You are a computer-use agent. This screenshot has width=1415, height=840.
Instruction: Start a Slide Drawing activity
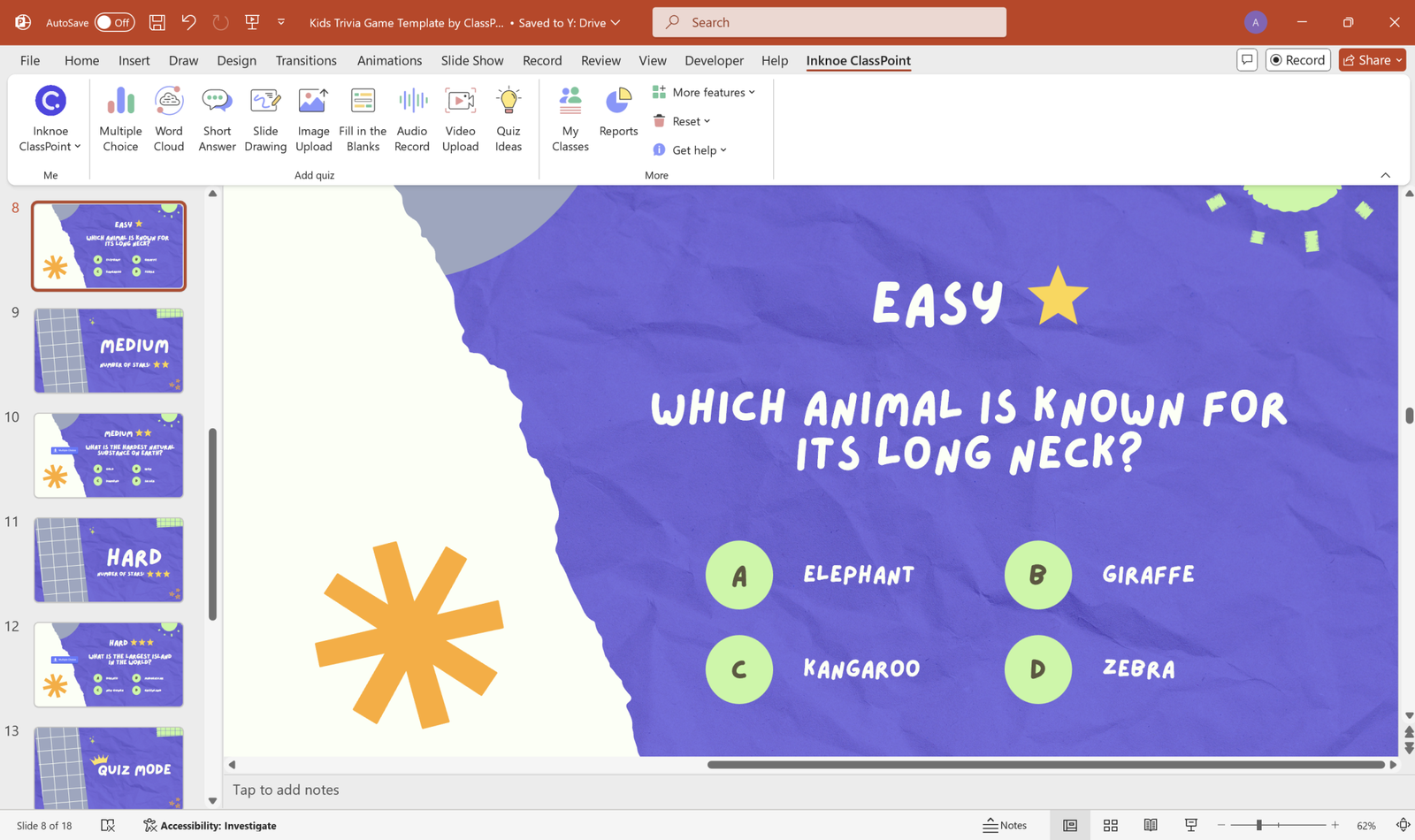[265, 118]
